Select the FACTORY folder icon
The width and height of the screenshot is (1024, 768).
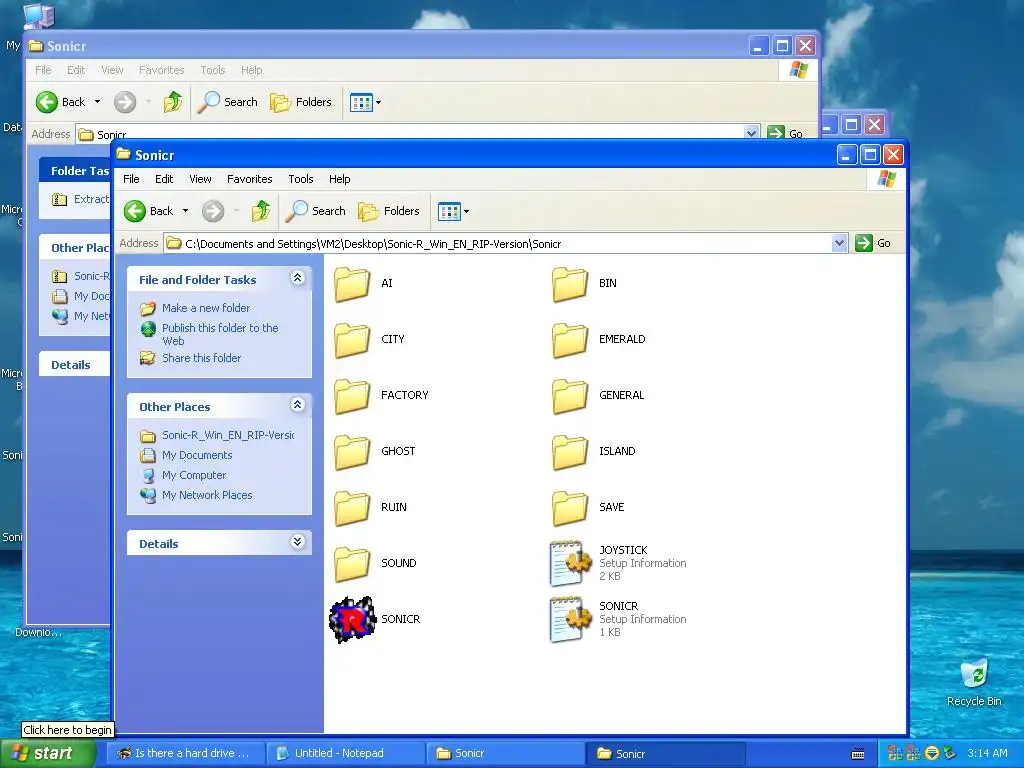[x=353, y=396]
